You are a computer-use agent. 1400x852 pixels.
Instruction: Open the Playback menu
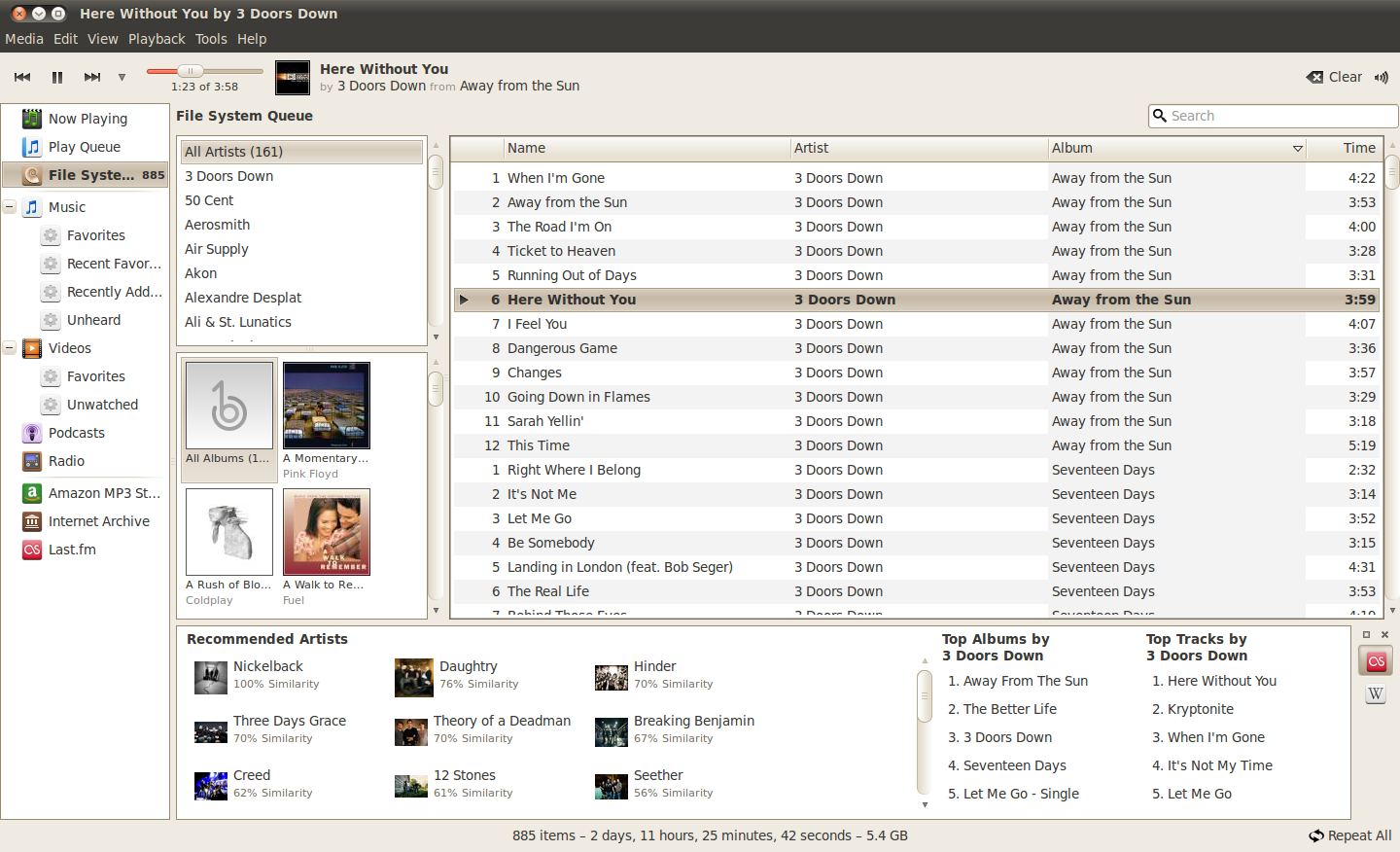pyautogui.click(x=157, y=39)
